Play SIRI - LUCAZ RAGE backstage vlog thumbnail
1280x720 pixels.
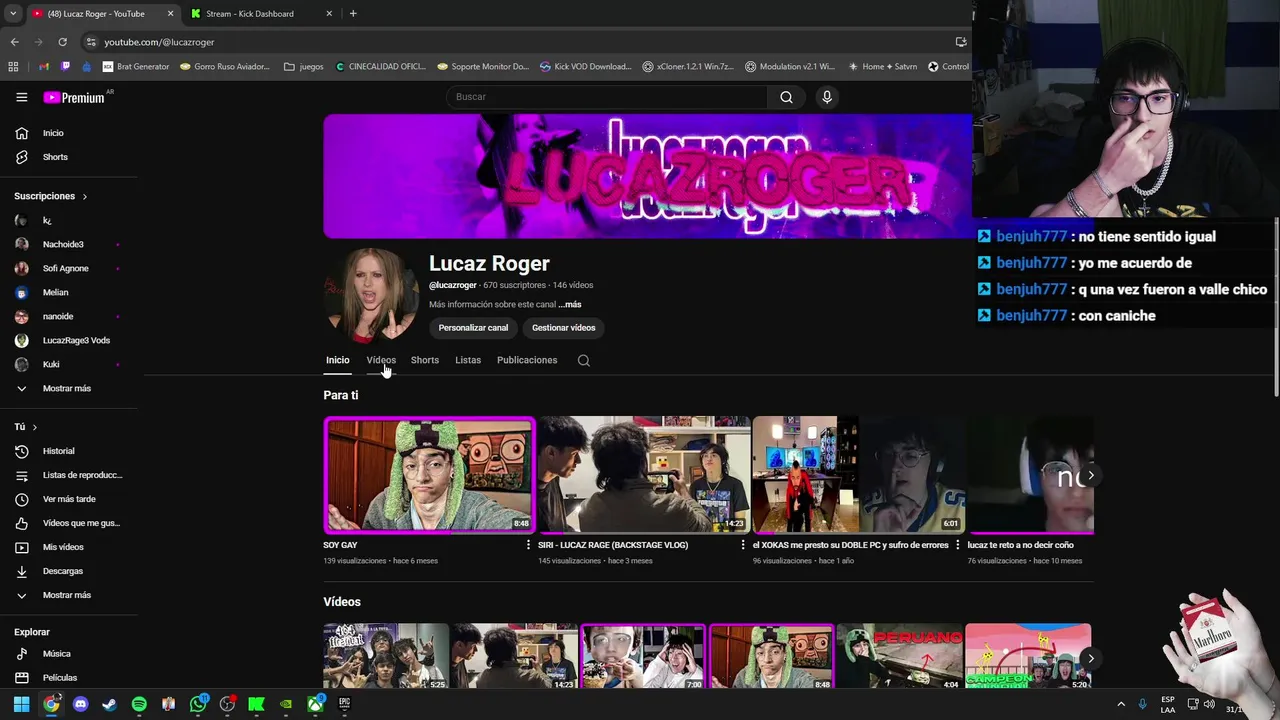(643, 475)
